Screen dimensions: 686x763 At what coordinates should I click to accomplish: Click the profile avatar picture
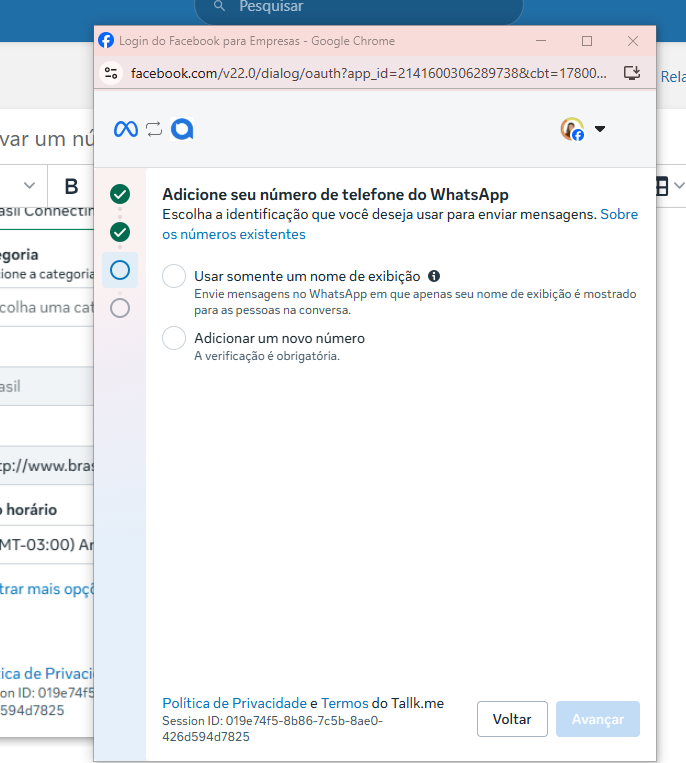tap(572, 129)
